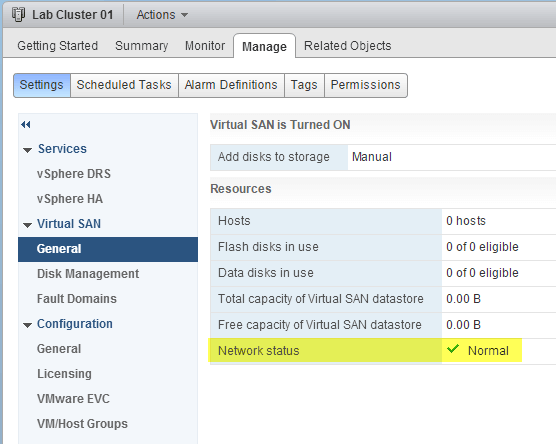Viewport: 556px width, 444px height.
Task: Switch to the Summary tab
Action: 141,46
